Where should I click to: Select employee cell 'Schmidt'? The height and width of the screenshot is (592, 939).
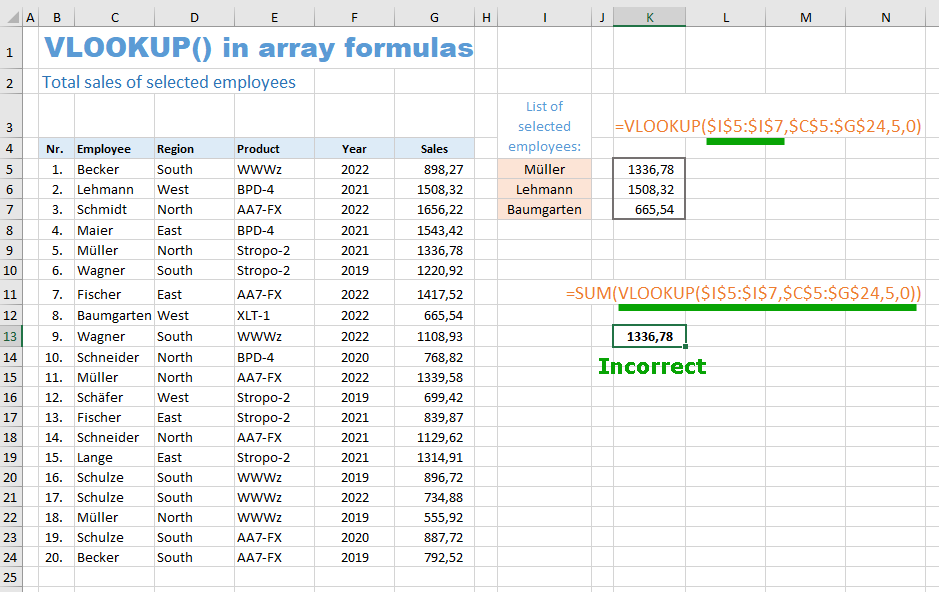[x=114, y=210]
